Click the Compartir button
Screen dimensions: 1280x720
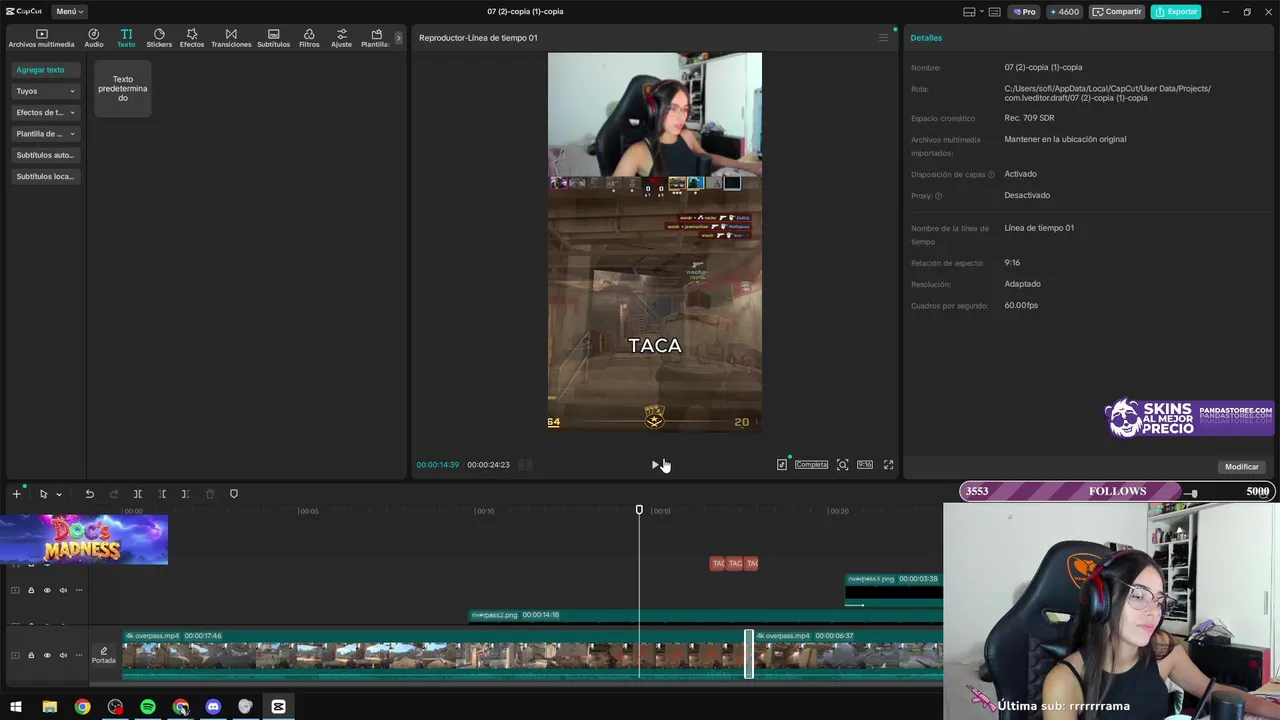(x=1116, y=12)
